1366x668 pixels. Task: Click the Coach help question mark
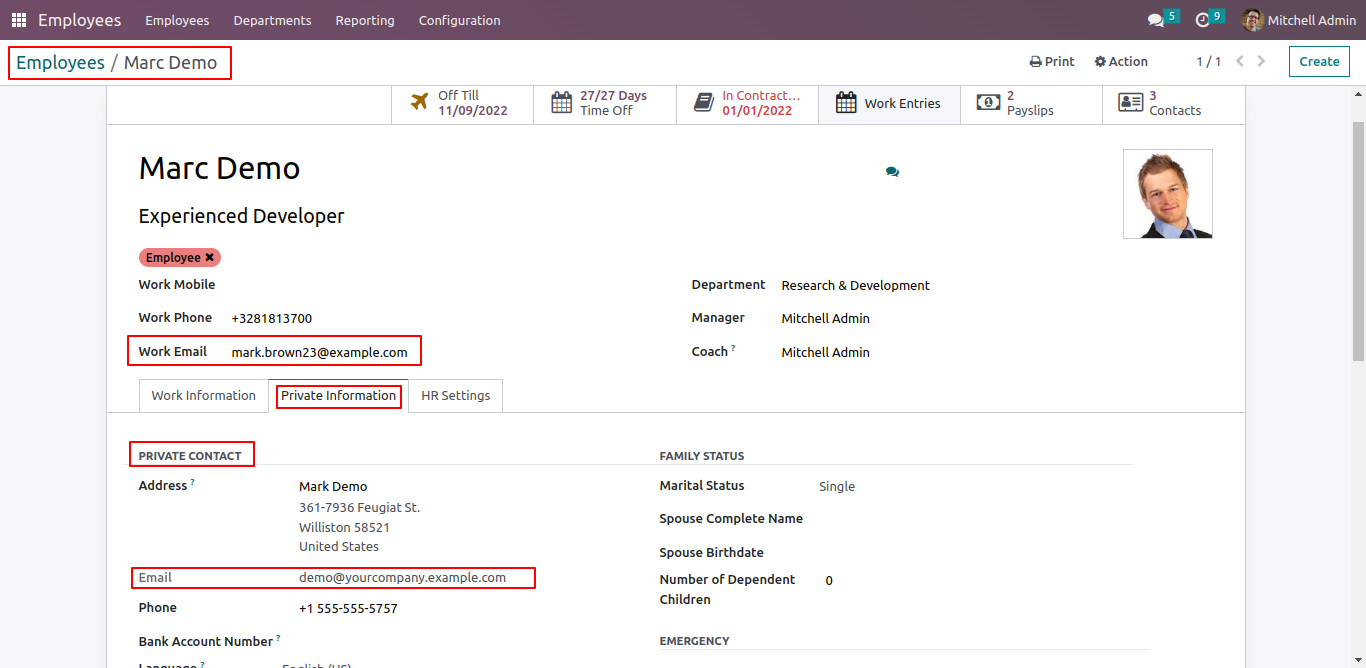[x=733, y=348]
